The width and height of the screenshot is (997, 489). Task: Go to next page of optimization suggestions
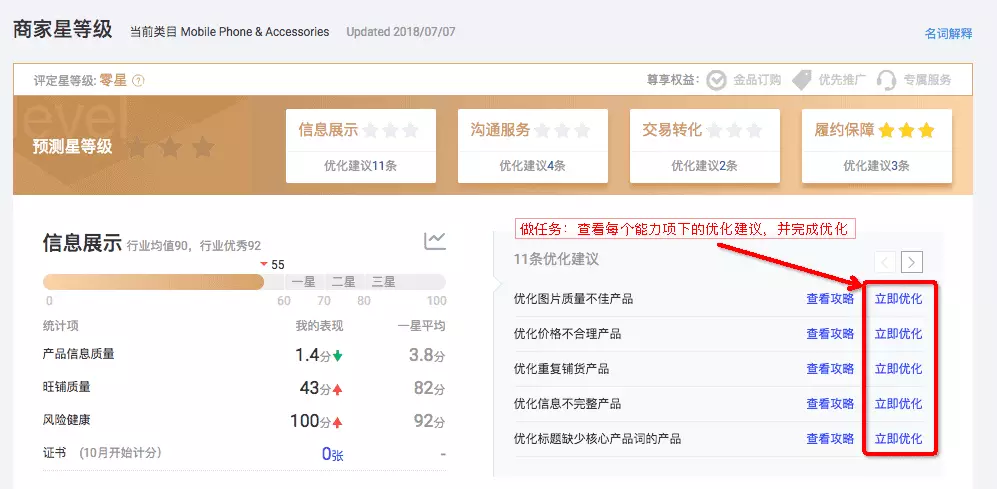pyautogui.click(x=911, y=262)
